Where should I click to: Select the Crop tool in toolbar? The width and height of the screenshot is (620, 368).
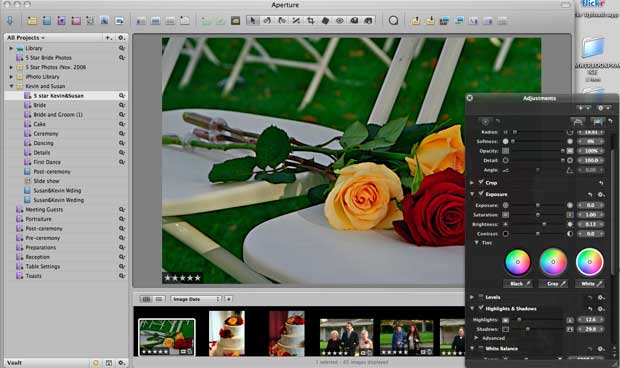[x=311, y=21]
